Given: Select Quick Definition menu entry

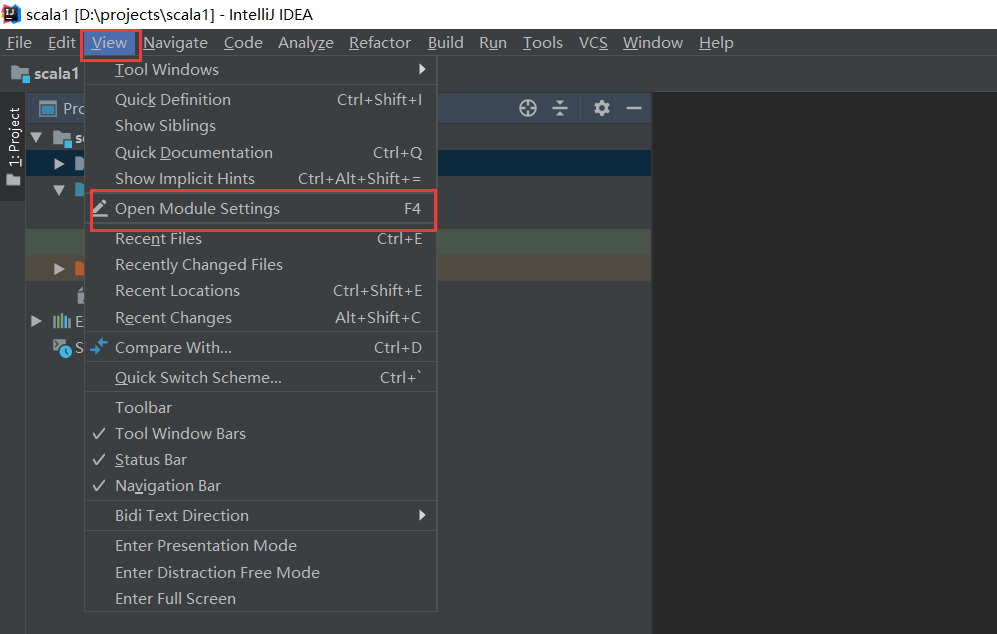Looking at the screenshot, I should pyautogui.click(x=261, y=100).
